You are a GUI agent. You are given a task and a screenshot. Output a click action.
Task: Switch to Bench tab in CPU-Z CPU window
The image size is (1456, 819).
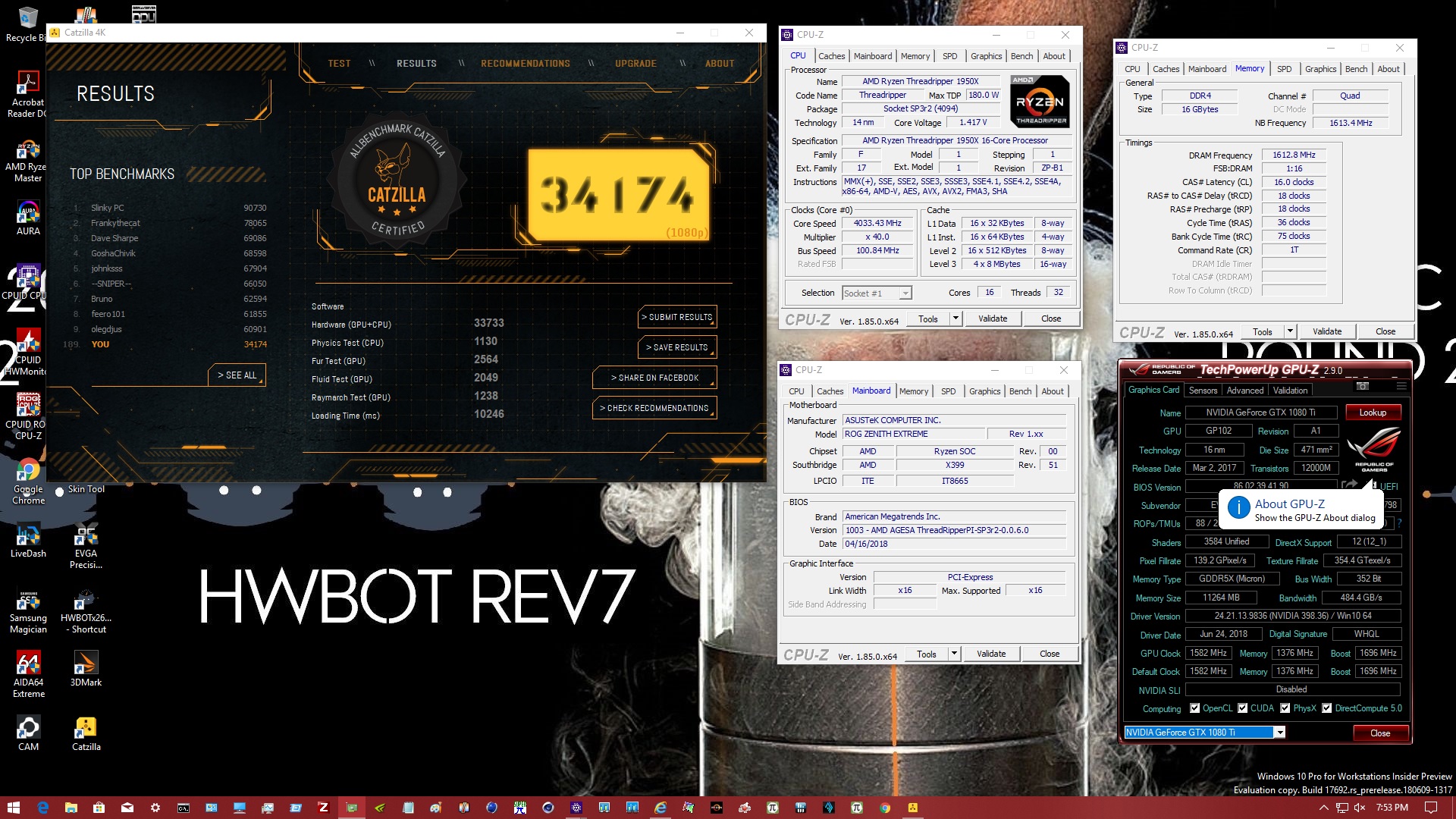point(1021,56)
